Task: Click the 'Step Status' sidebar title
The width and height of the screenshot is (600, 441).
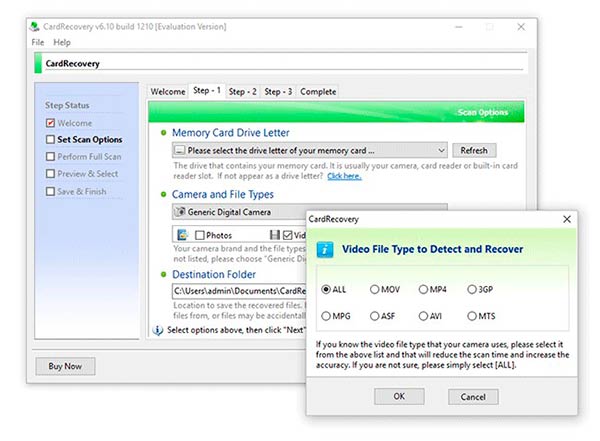Action: coord(67,105)
